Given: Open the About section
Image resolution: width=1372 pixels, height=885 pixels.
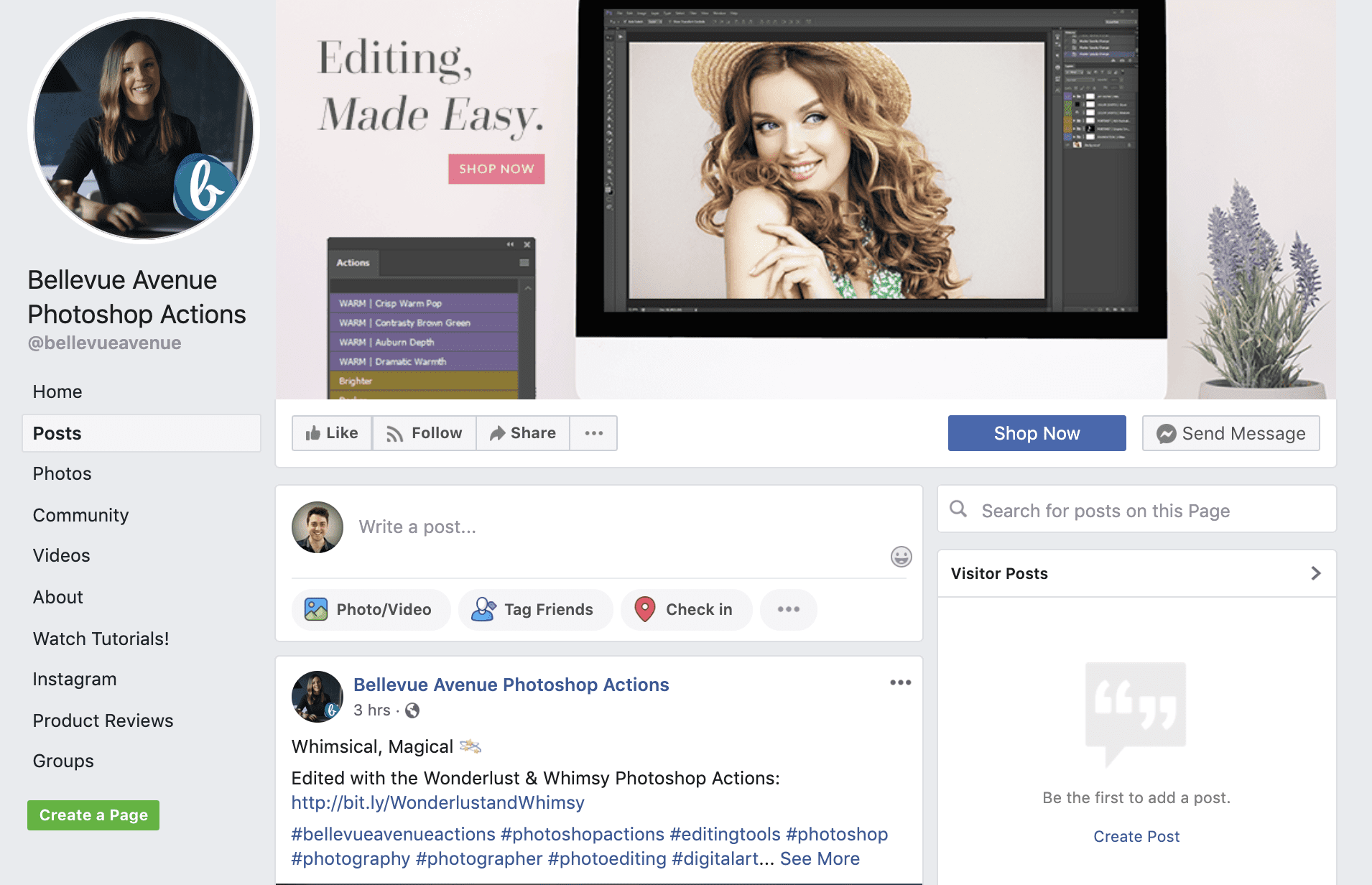Looking at the screenshot, I should click(58, 597).
